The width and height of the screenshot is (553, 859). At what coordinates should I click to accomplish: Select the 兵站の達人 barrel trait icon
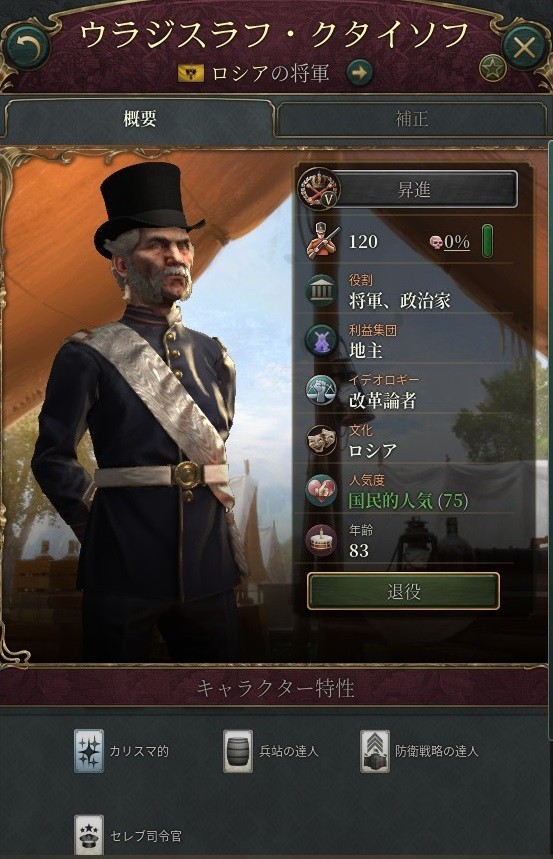tap(238, 751)
